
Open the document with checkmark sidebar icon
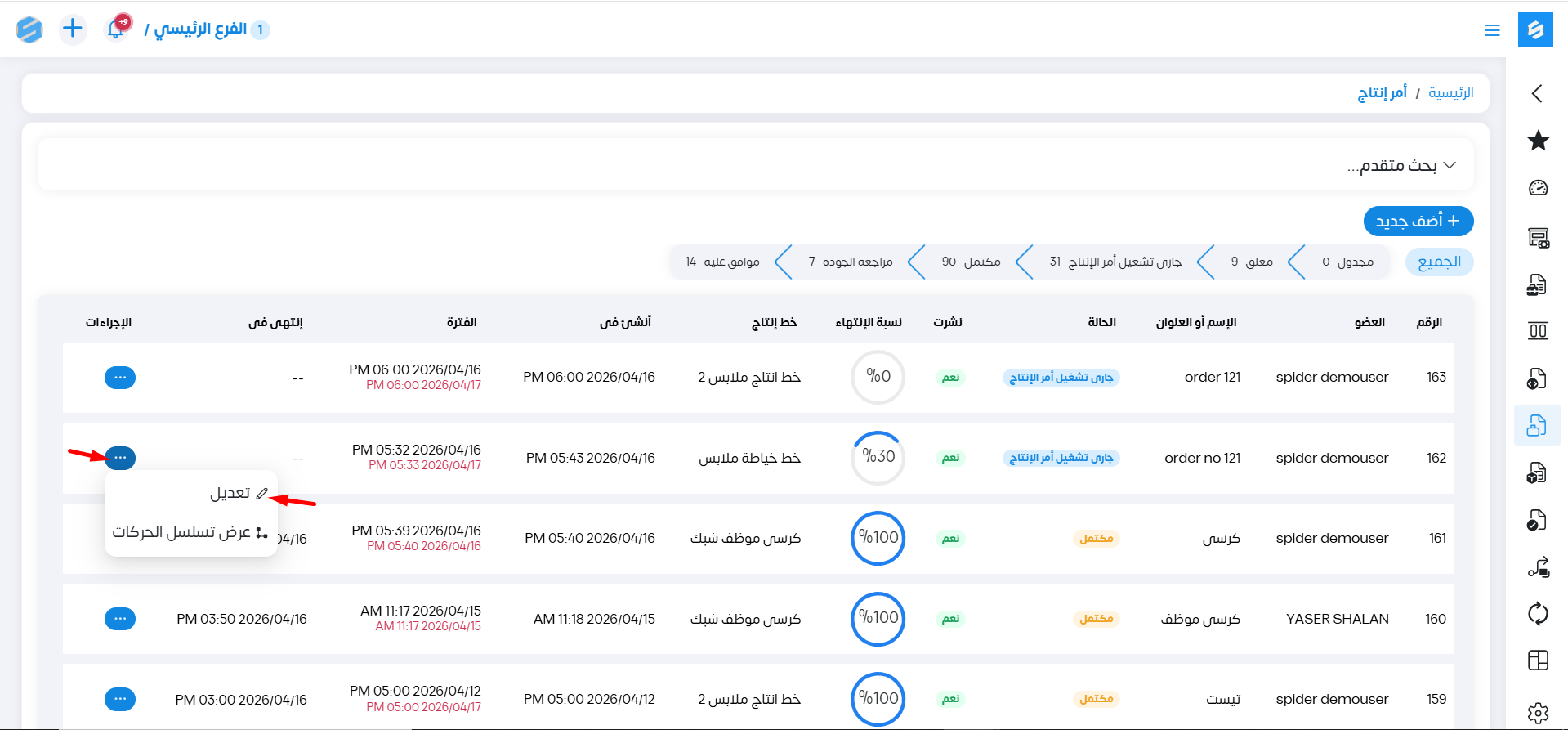[1538, 520]
